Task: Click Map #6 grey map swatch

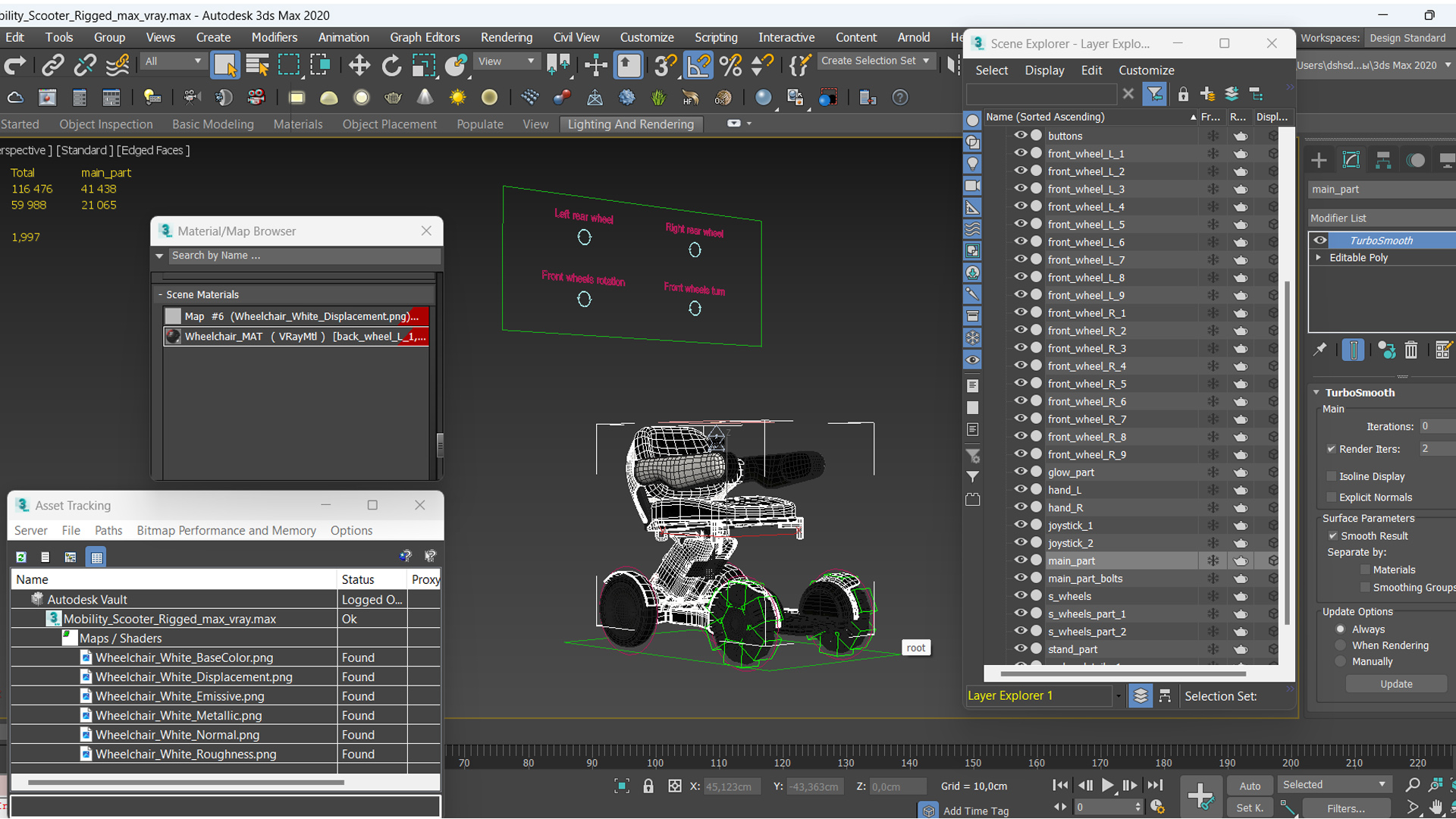Action: 174,316
